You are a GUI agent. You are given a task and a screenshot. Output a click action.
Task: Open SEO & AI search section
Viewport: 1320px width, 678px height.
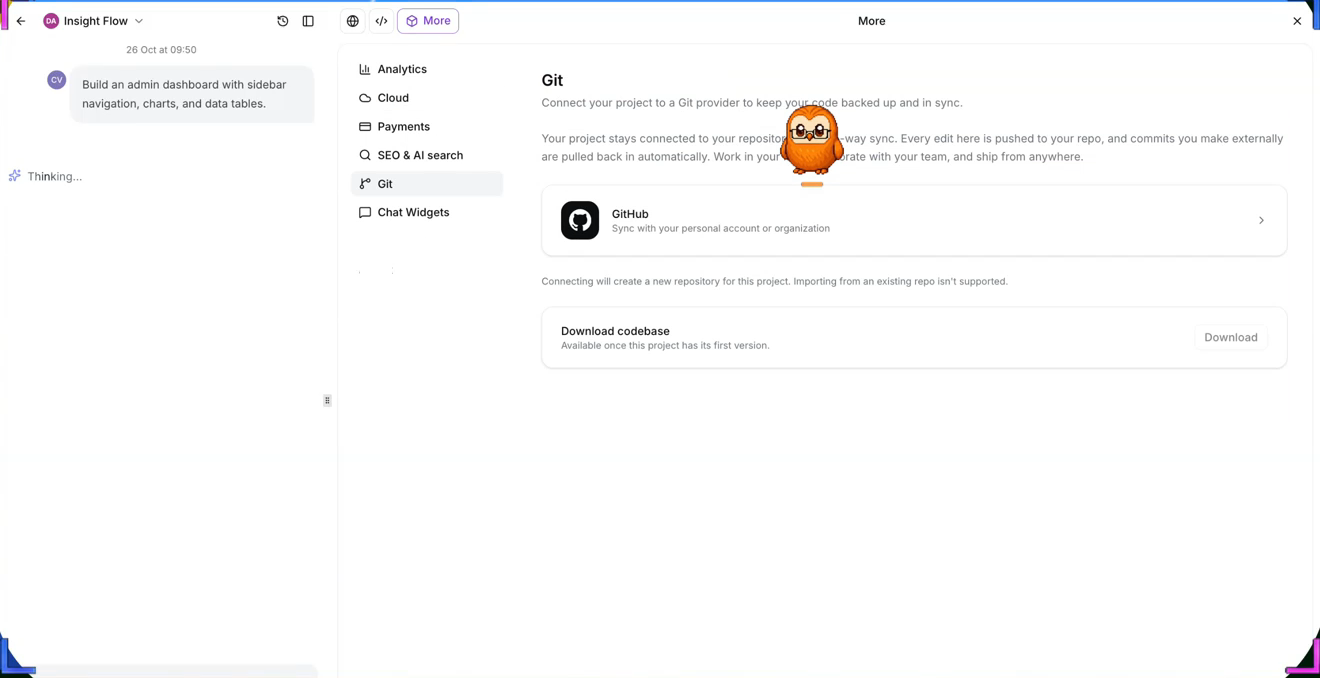[x=427, y=155]
